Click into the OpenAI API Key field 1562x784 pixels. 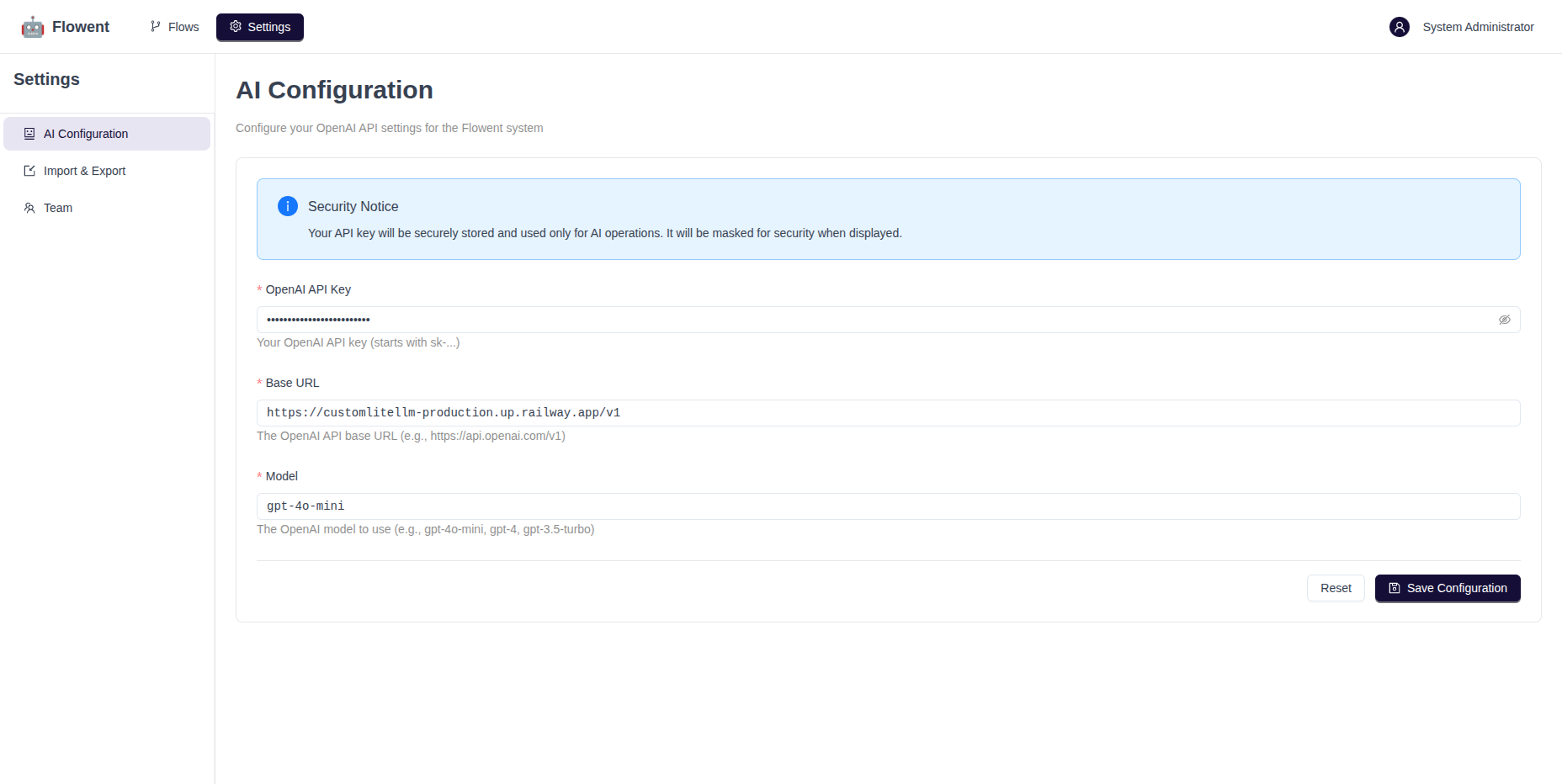[x=875, y=320]
